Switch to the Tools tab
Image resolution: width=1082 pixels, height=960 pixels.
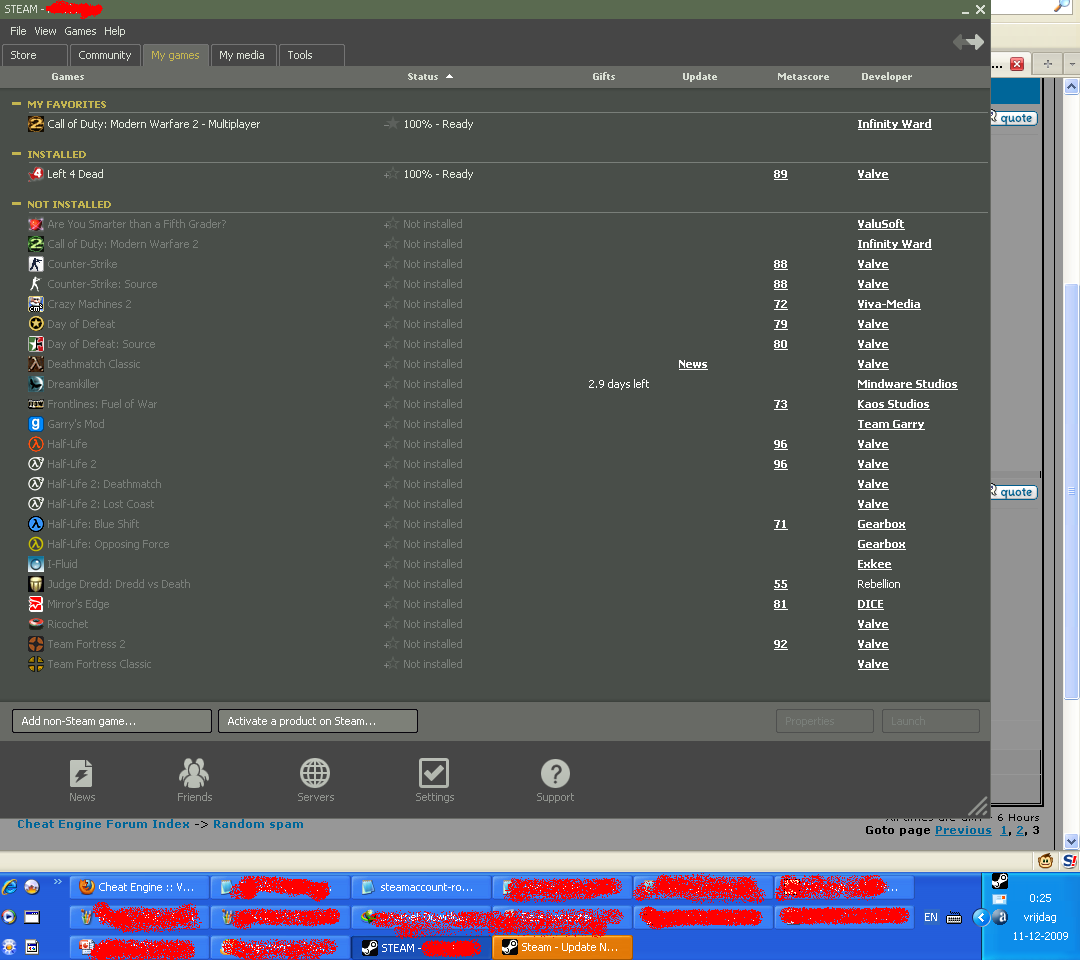coord(311,55)
